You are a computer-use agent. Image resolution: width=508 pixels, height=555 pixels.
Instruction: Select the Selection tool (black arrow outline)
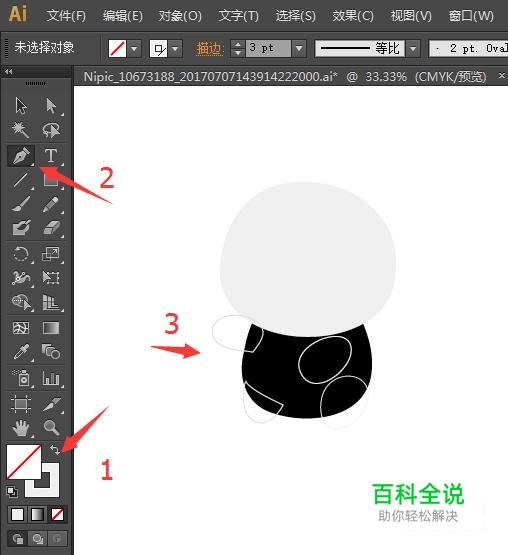coord(21,105)
